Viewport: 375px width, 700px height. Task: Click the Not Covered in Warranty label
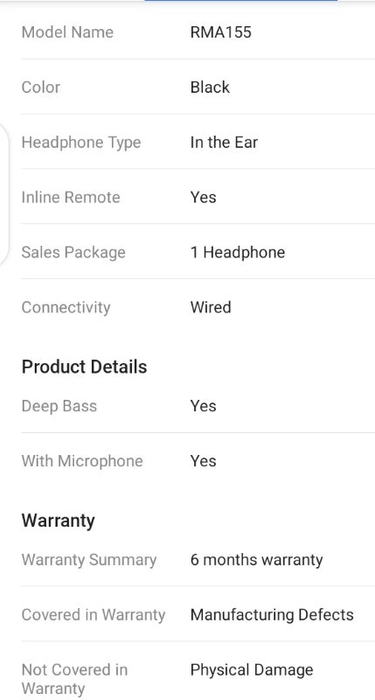click(75, 679)
